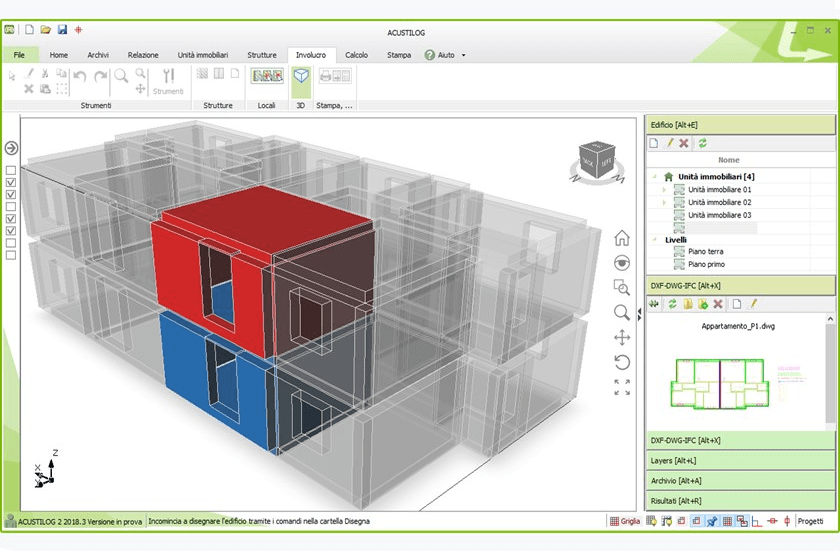Collapse the Livelli tree group
The width and height of the screenshot is (840, 551).
[x=654, y=240]
